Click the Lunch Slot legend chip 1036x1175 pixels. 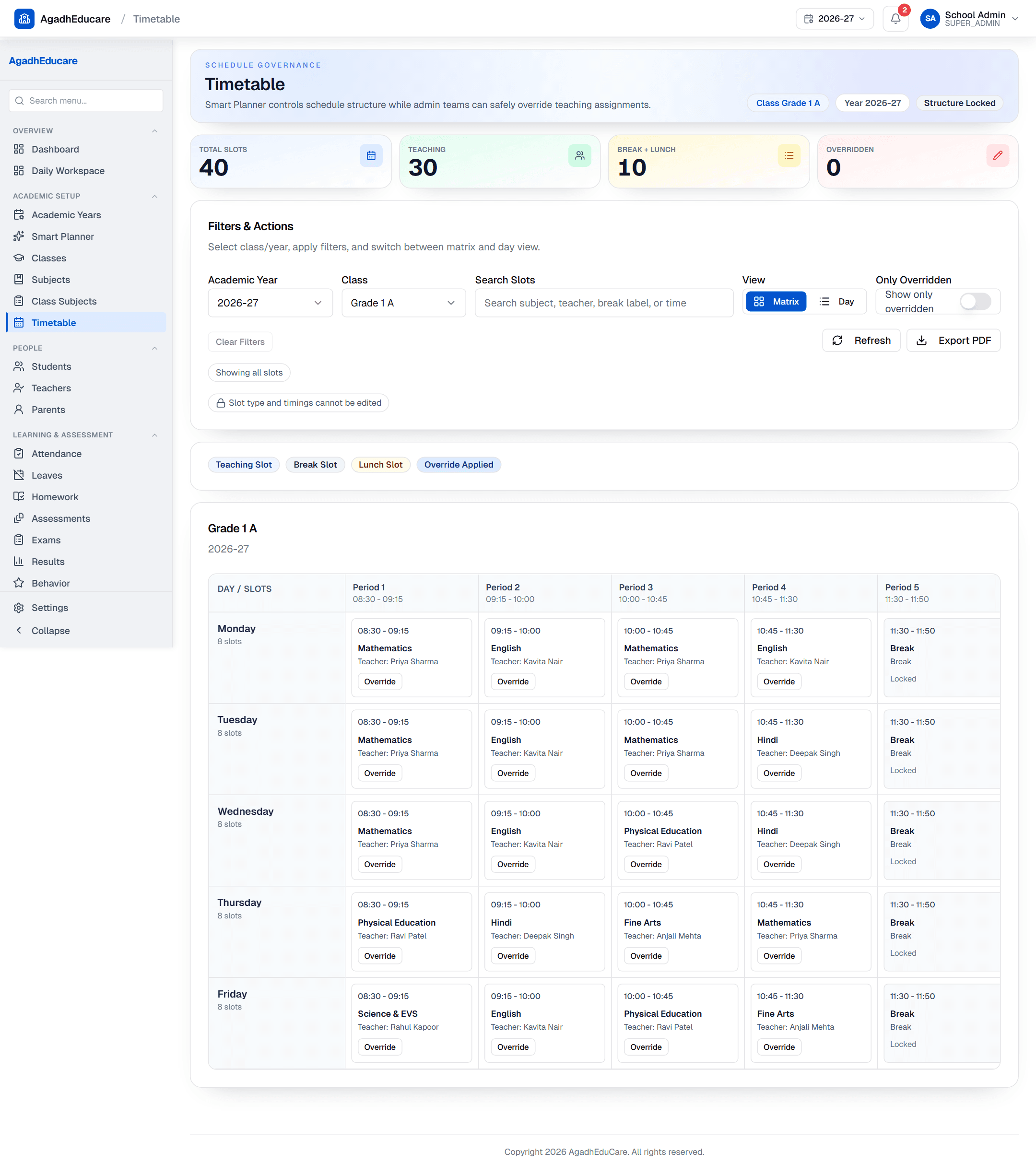381,464
